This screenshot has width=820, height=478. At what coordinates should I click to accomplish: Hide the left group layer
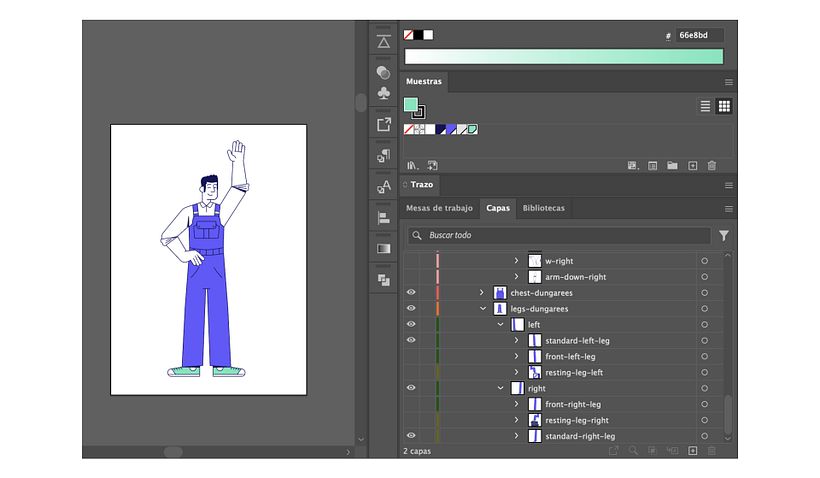pyautogui.click(x=411, y=324)
